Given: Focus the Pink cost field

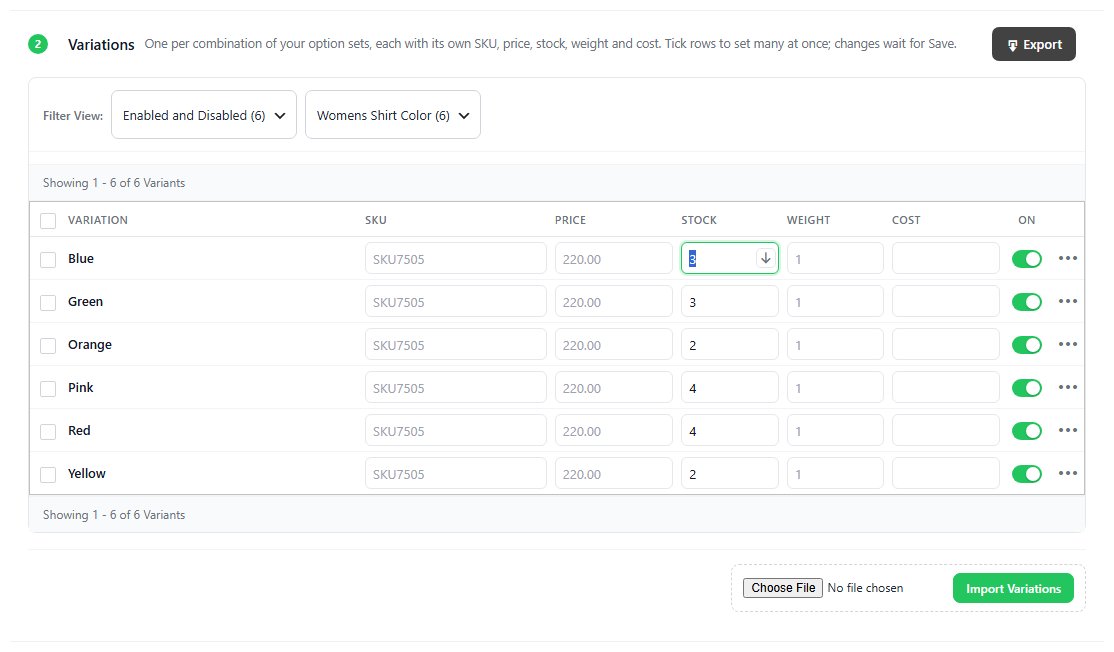Looking at the screenshot, I should tap(946, 388).
